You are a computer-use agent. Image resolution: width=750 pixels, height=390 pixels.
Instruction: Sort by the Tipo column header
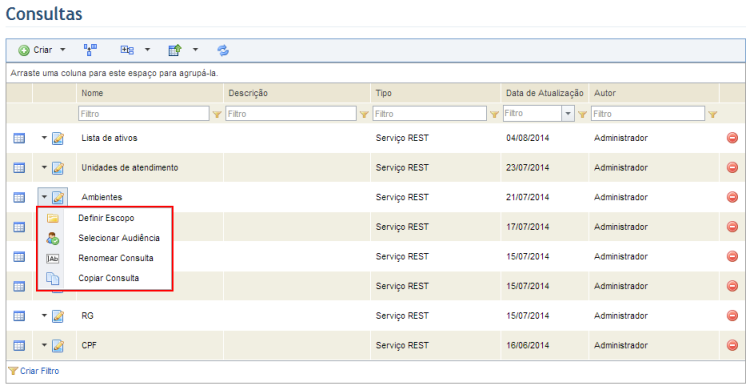[x=384, y=93]
